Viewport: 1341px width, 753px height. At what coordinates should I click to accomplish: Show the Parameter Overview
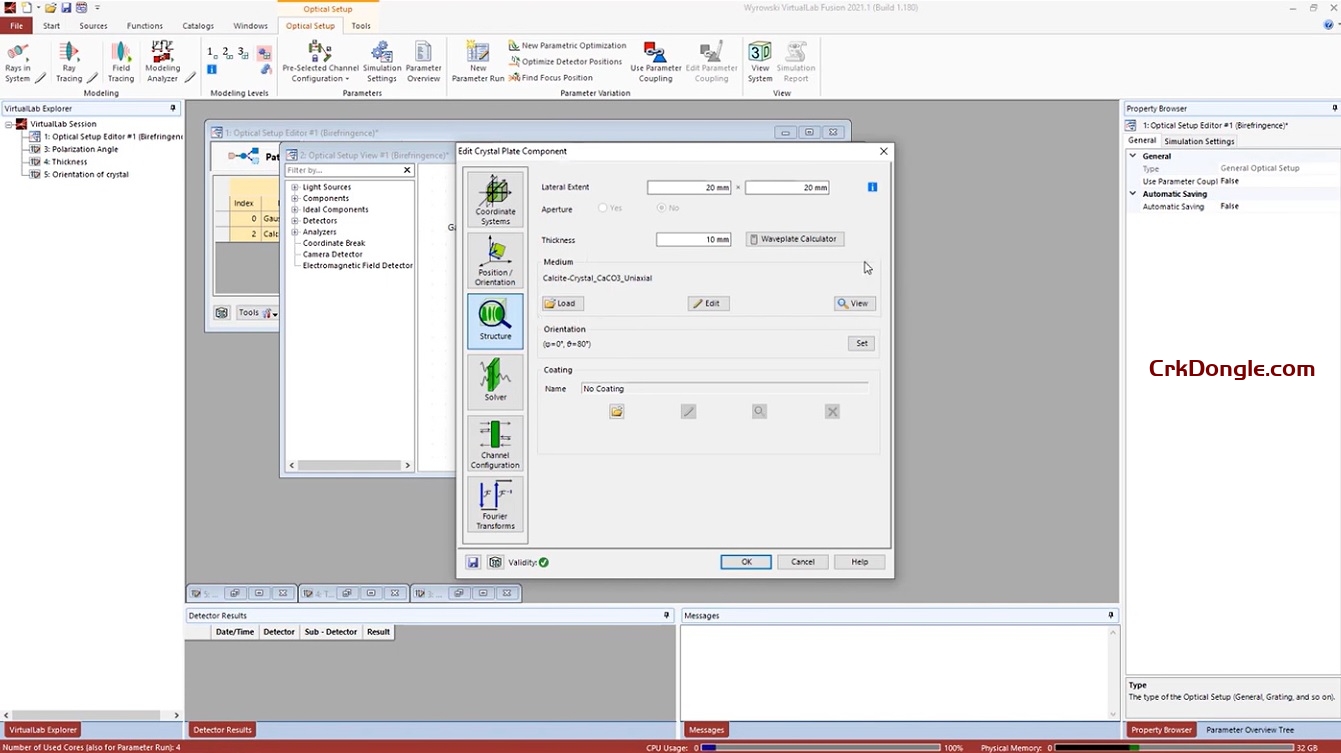(423, 60)
